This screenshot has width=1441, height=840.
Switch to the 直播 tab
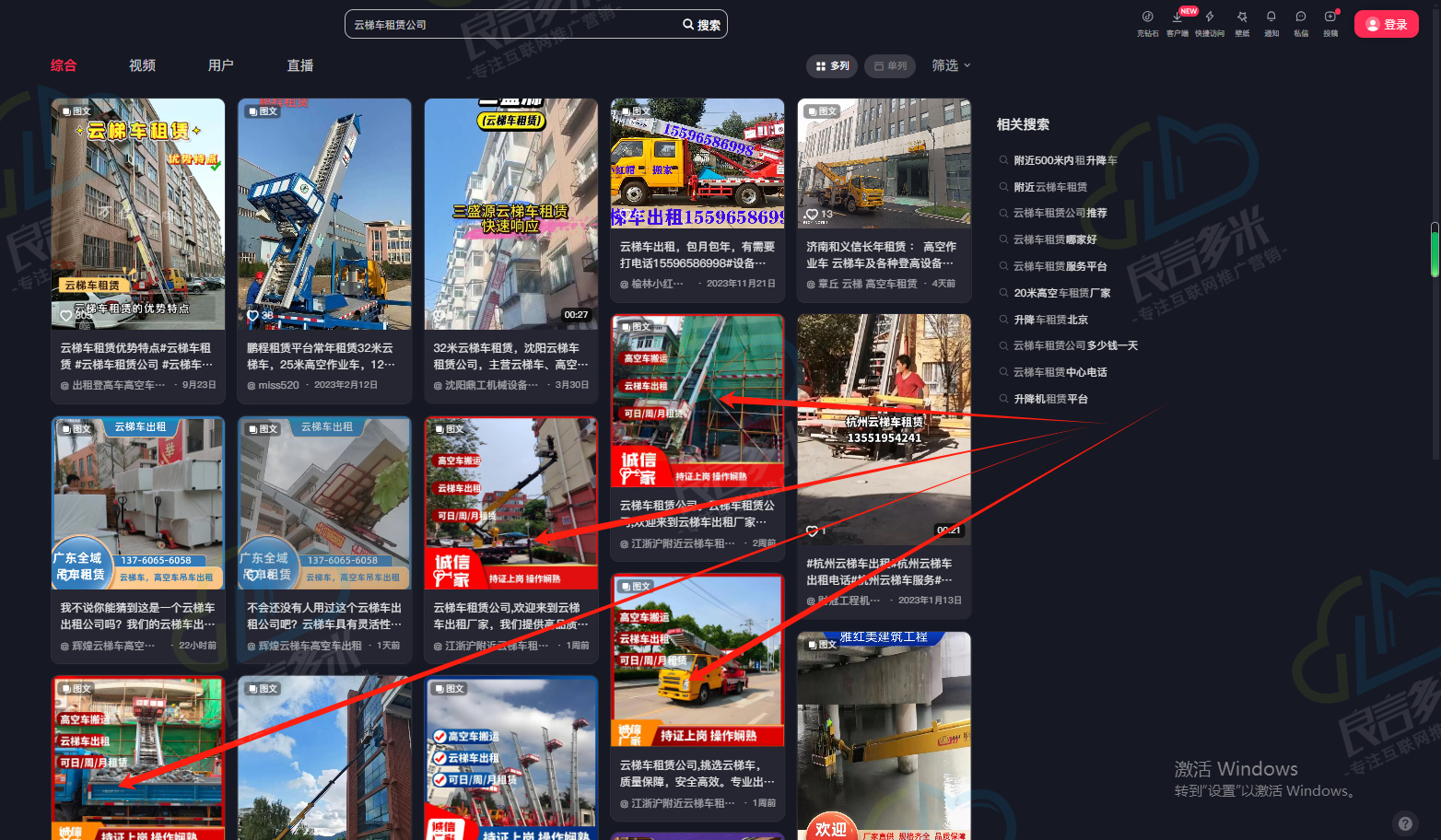click(x=300, y=65)
